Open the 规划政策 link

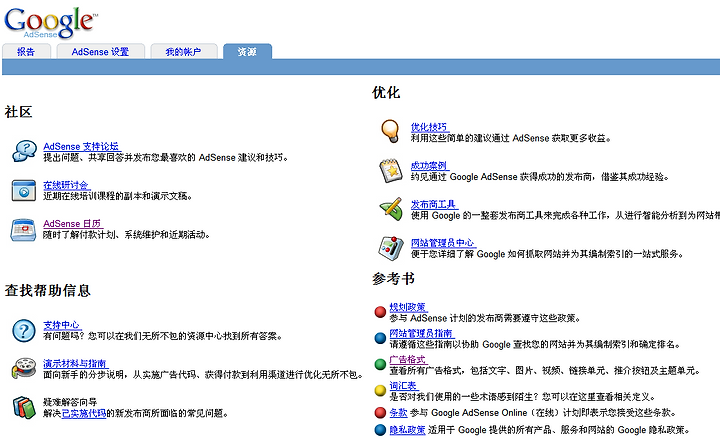tap(408, 307)
